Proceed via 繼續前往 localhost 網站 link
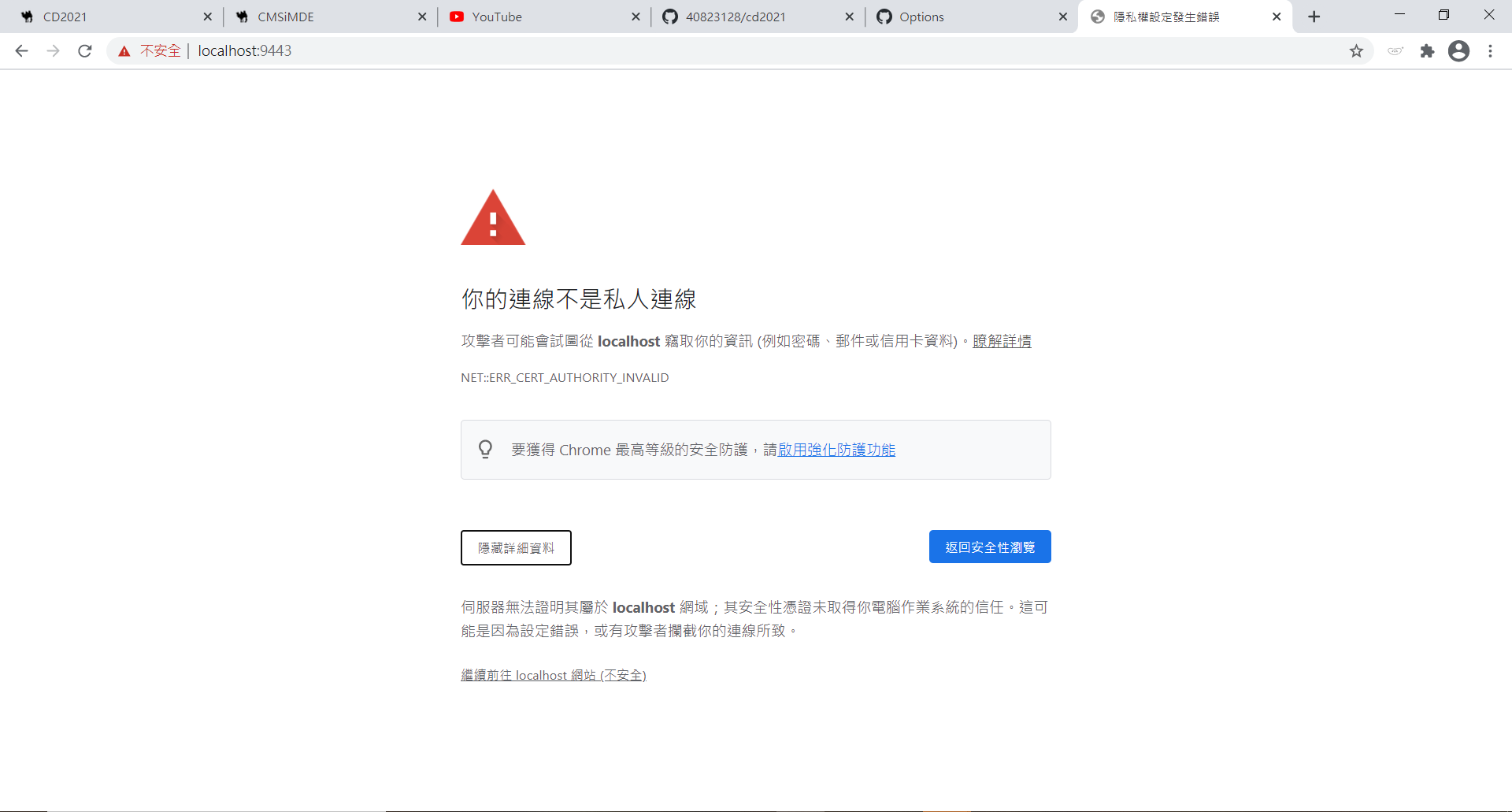Screen dimensions: 1512x812 coord(554,675)
